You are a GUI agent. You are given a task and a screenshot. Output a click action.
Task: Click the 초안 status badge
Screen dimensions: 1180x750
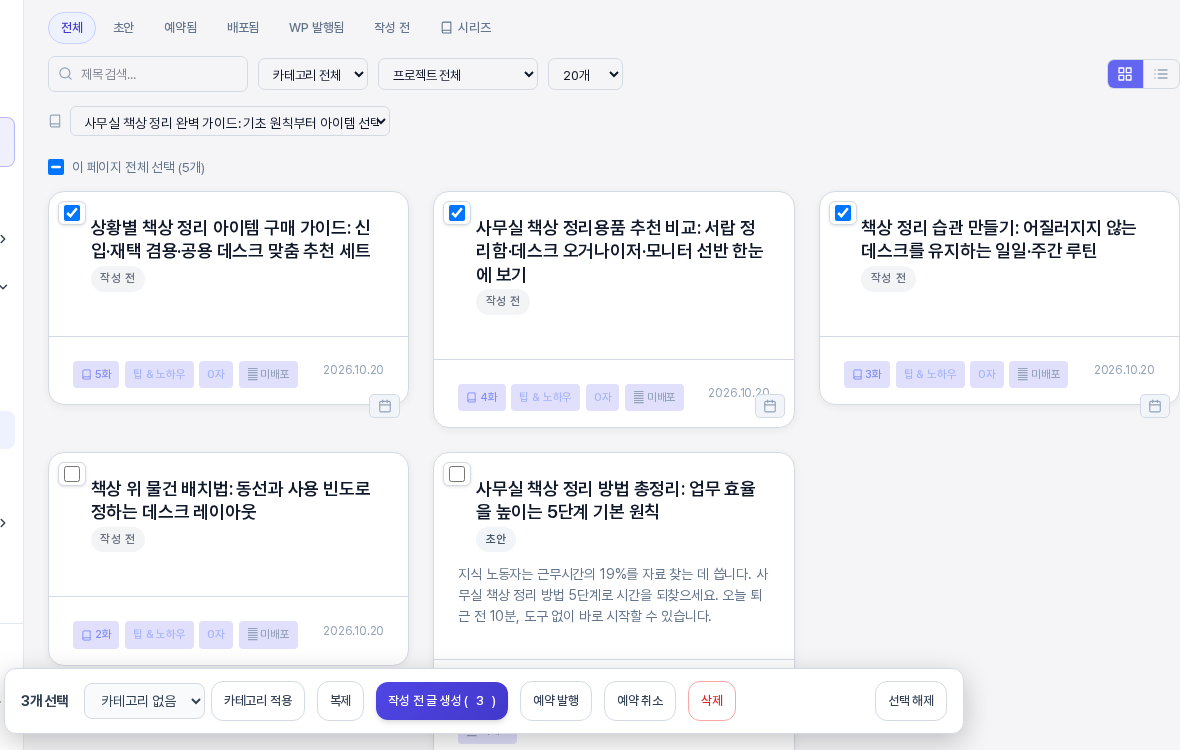pyautogui.click(x=496, y=539)
